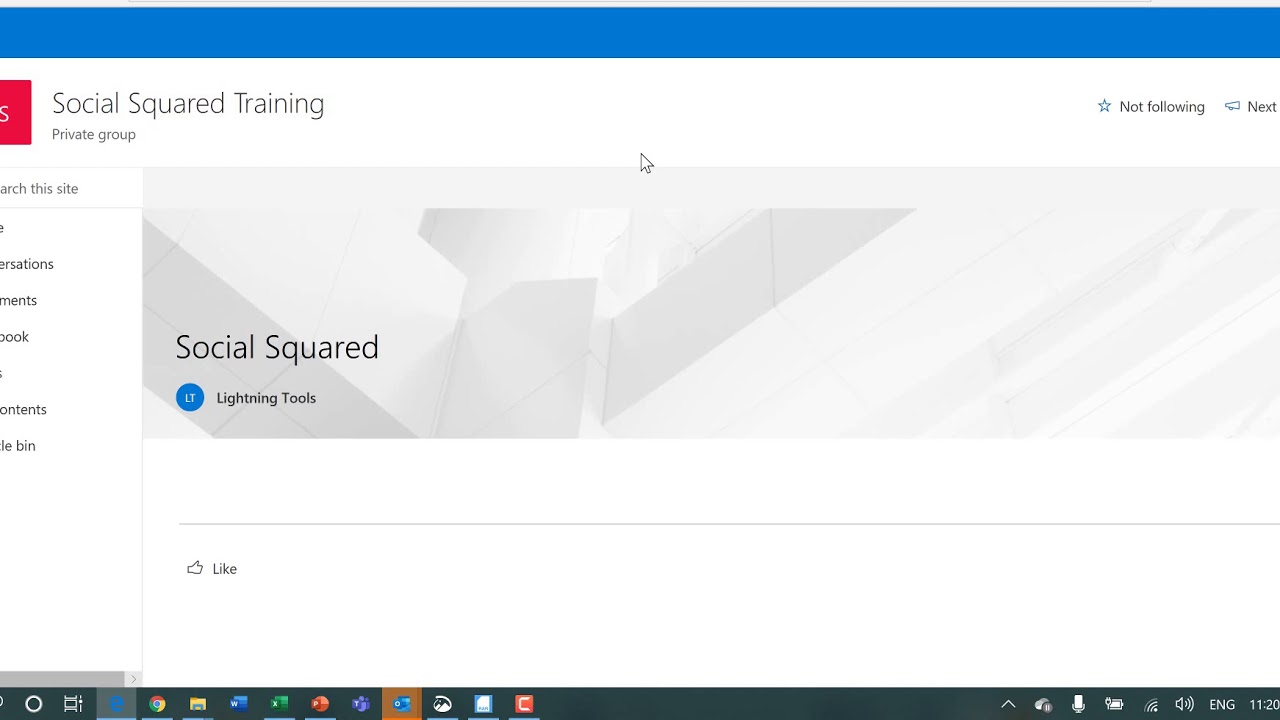Open battery status in the tray
Image resolution: width=1280 pixels, height=720 pixels.
point(1114,704)
